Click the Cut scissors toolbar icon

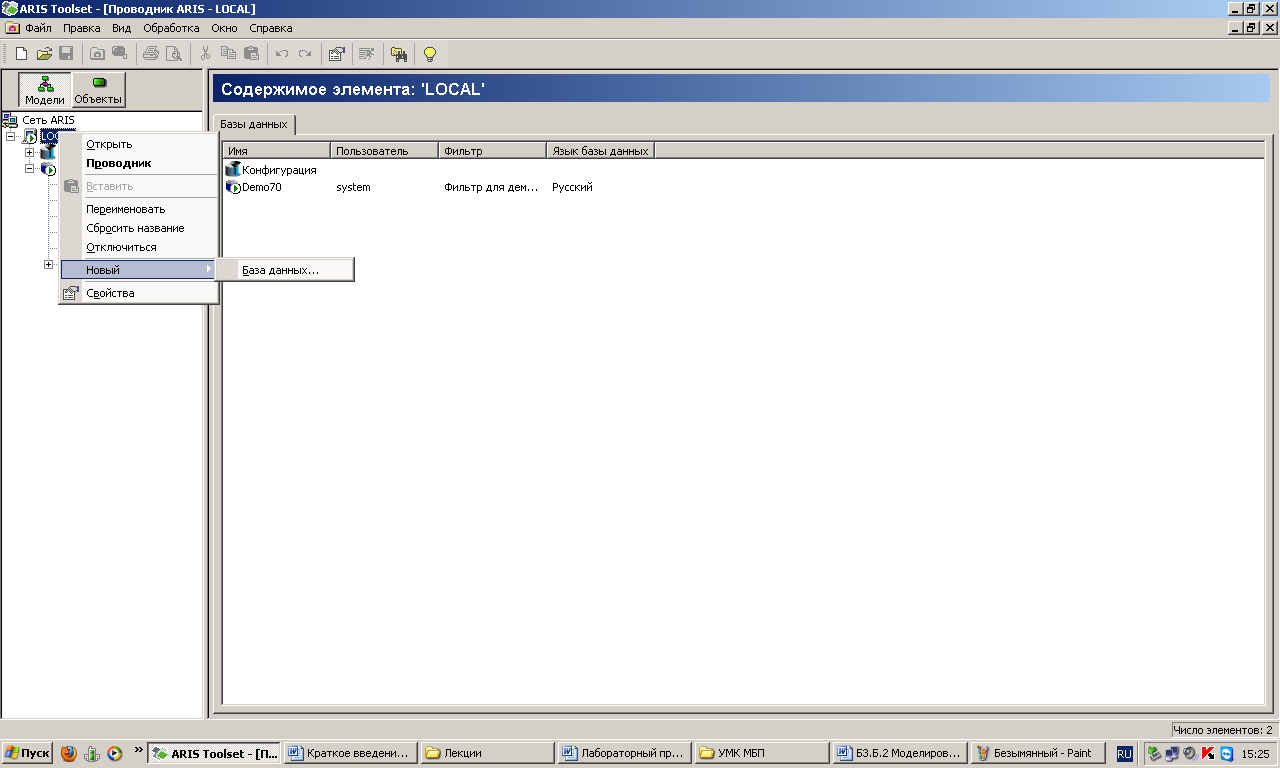pyautogui.click(x=205, y=54)
